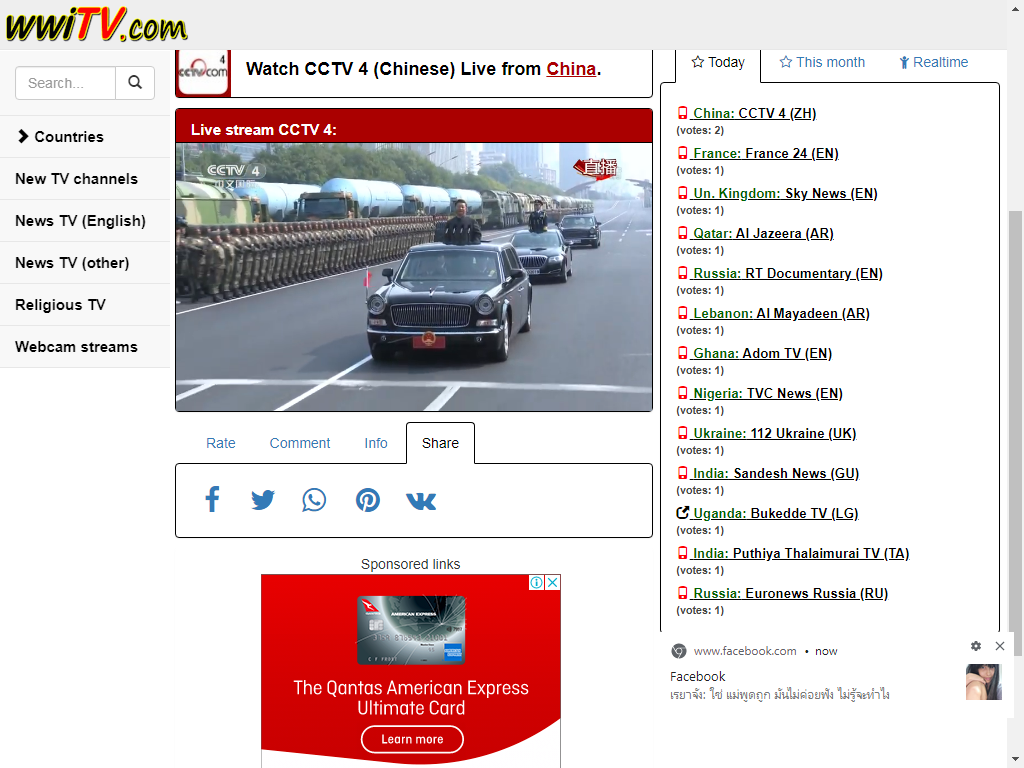Open Russia: RT Documentary (EN) link
Viewport: 1024px width, 768px height.
point(780,274)
